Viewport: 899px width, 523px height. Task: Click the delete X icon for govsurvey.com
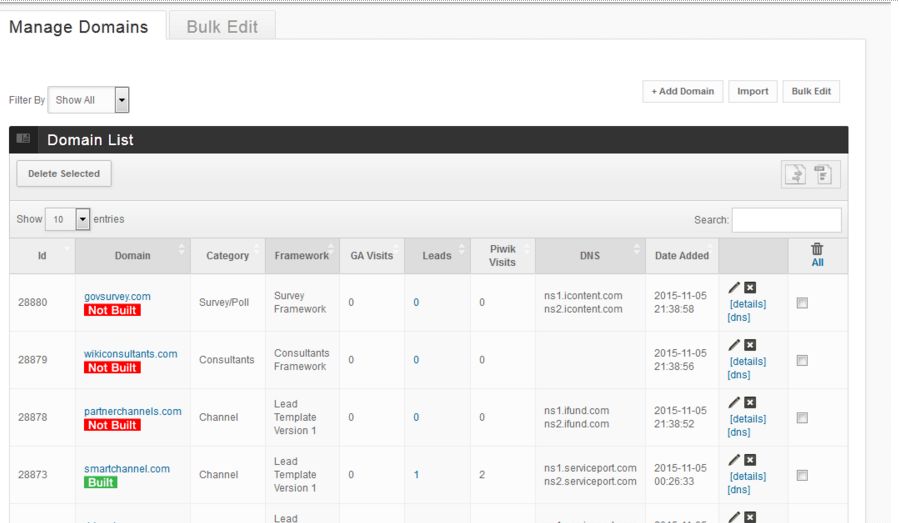click(x=750, y=287)
